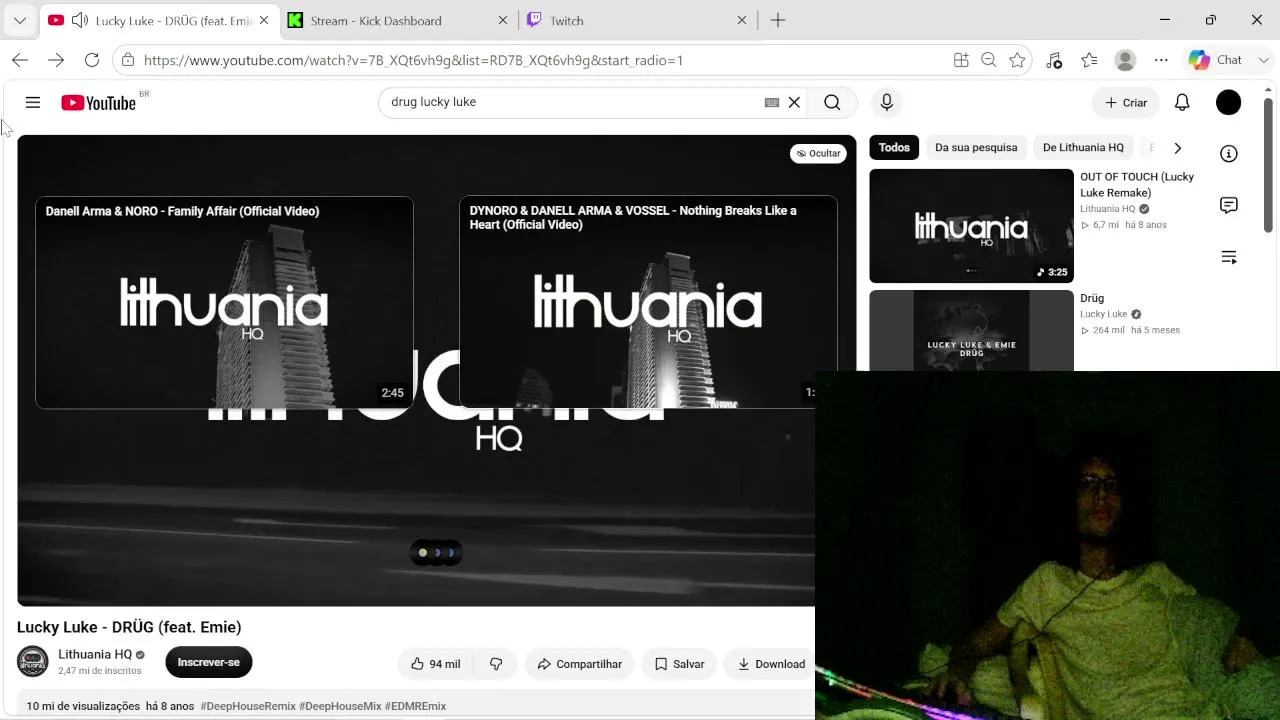Screen dimensions: 1280x720
Task: Close the Lucky Luke YouTube tab
Action: coord(264,20)
